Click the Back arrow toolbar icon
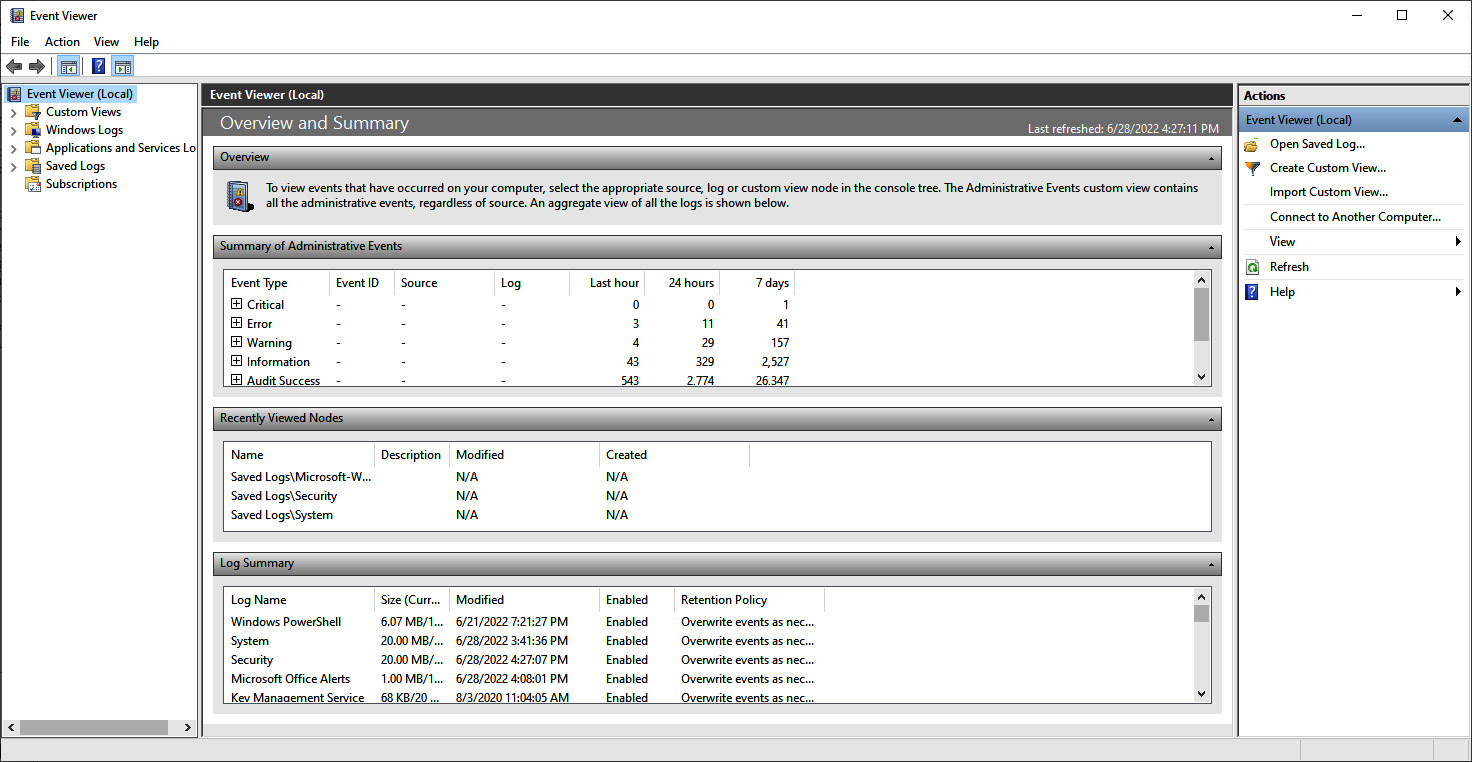The height and width of the screenshot is (762, 1472). (x=14, y=67)
